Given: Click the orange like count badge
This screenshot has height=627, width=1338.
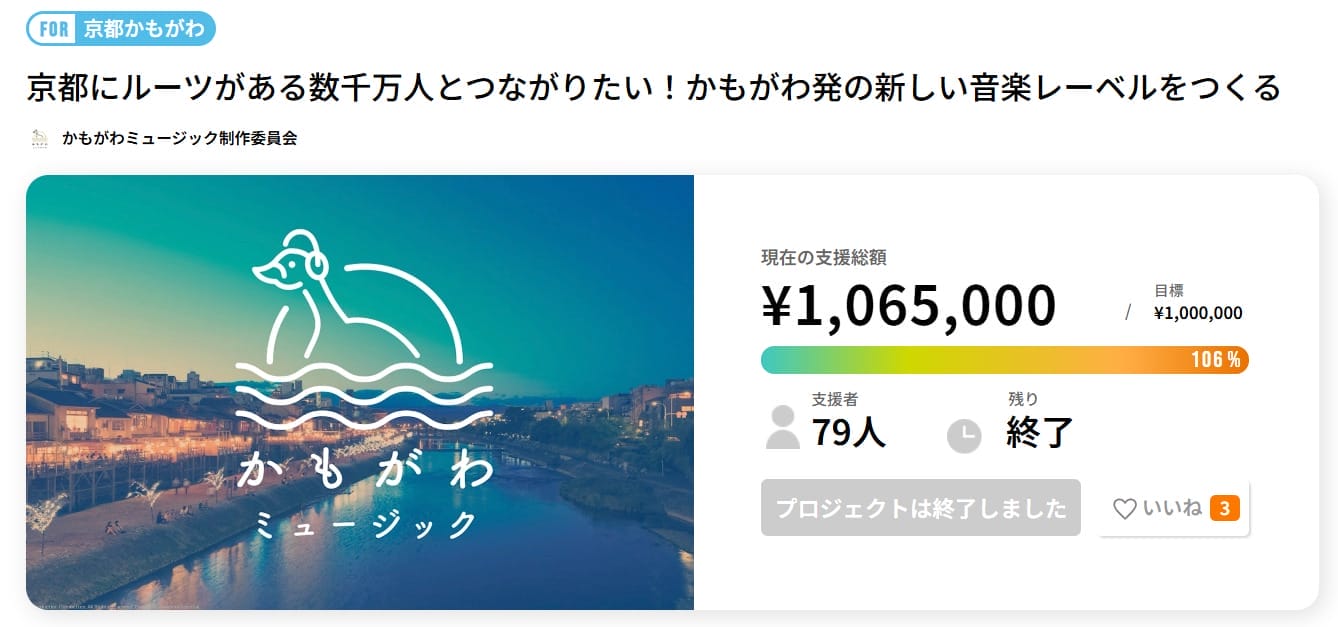Looking at the screenshot, I should 1224,509.
